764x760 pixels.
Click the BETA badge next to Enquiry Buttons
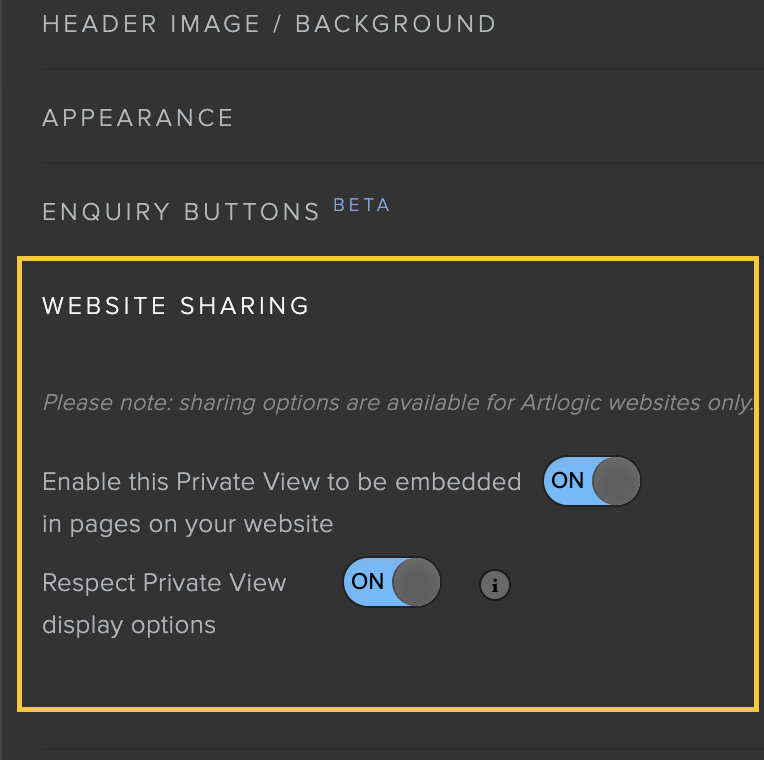click(x=362, y=205)
